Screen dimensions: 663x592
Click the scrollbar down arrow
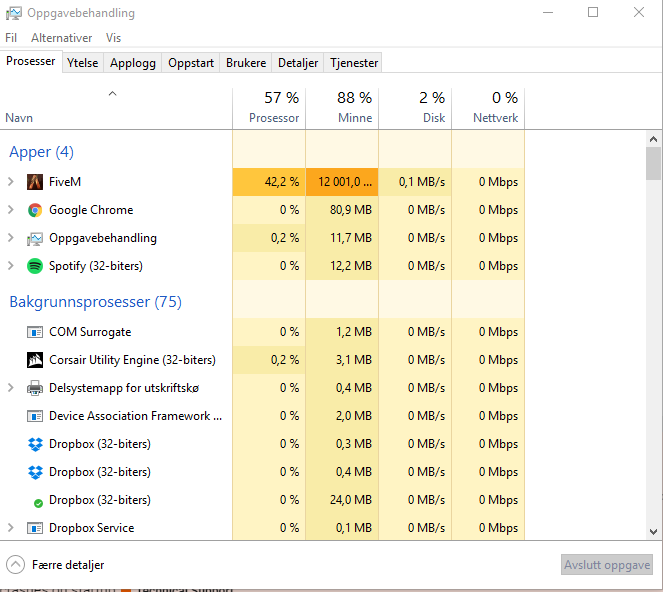653,532
